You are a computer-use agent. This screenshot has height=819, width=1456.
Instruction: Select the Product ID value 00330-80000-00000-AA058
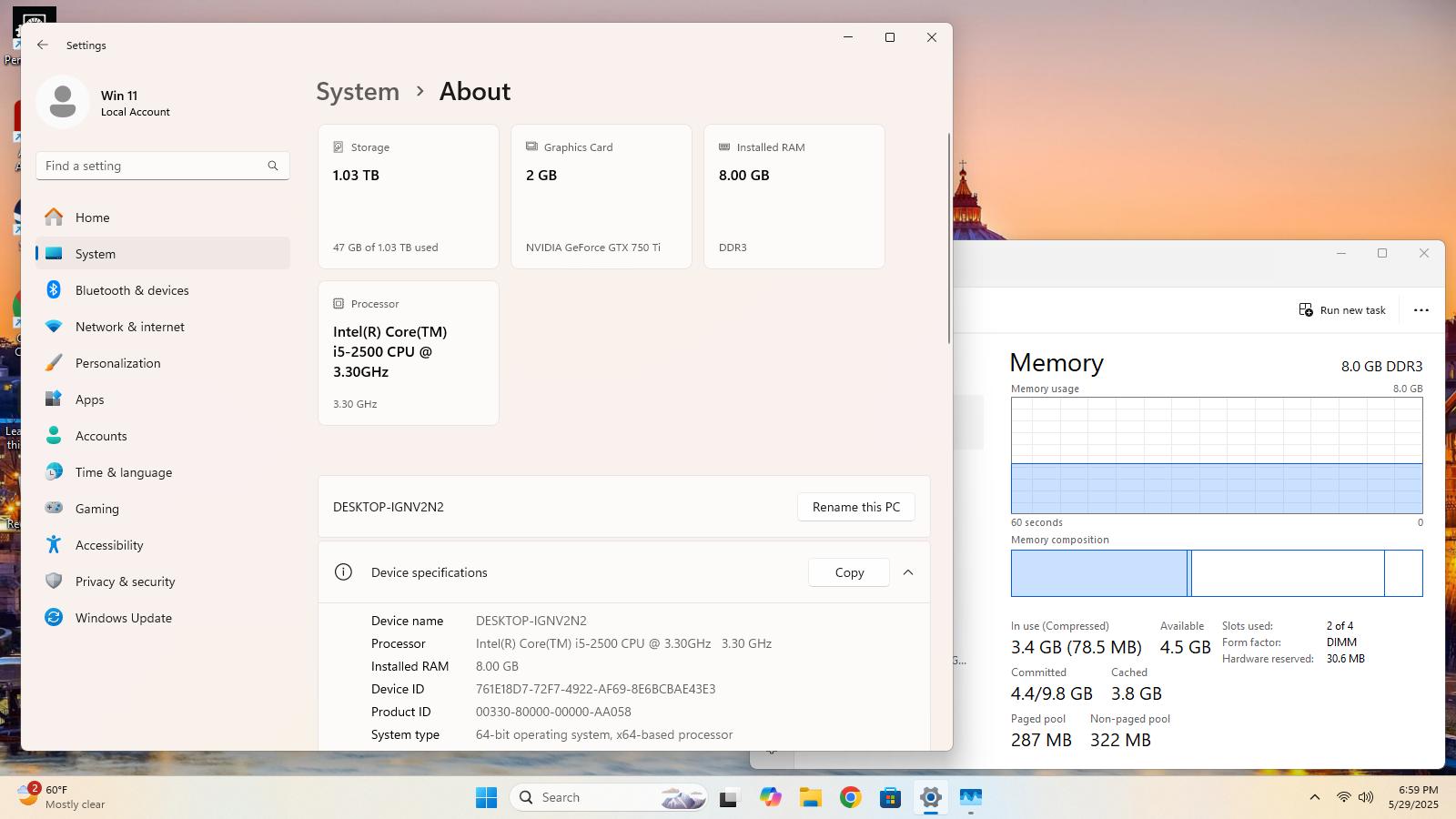(553, 712)
